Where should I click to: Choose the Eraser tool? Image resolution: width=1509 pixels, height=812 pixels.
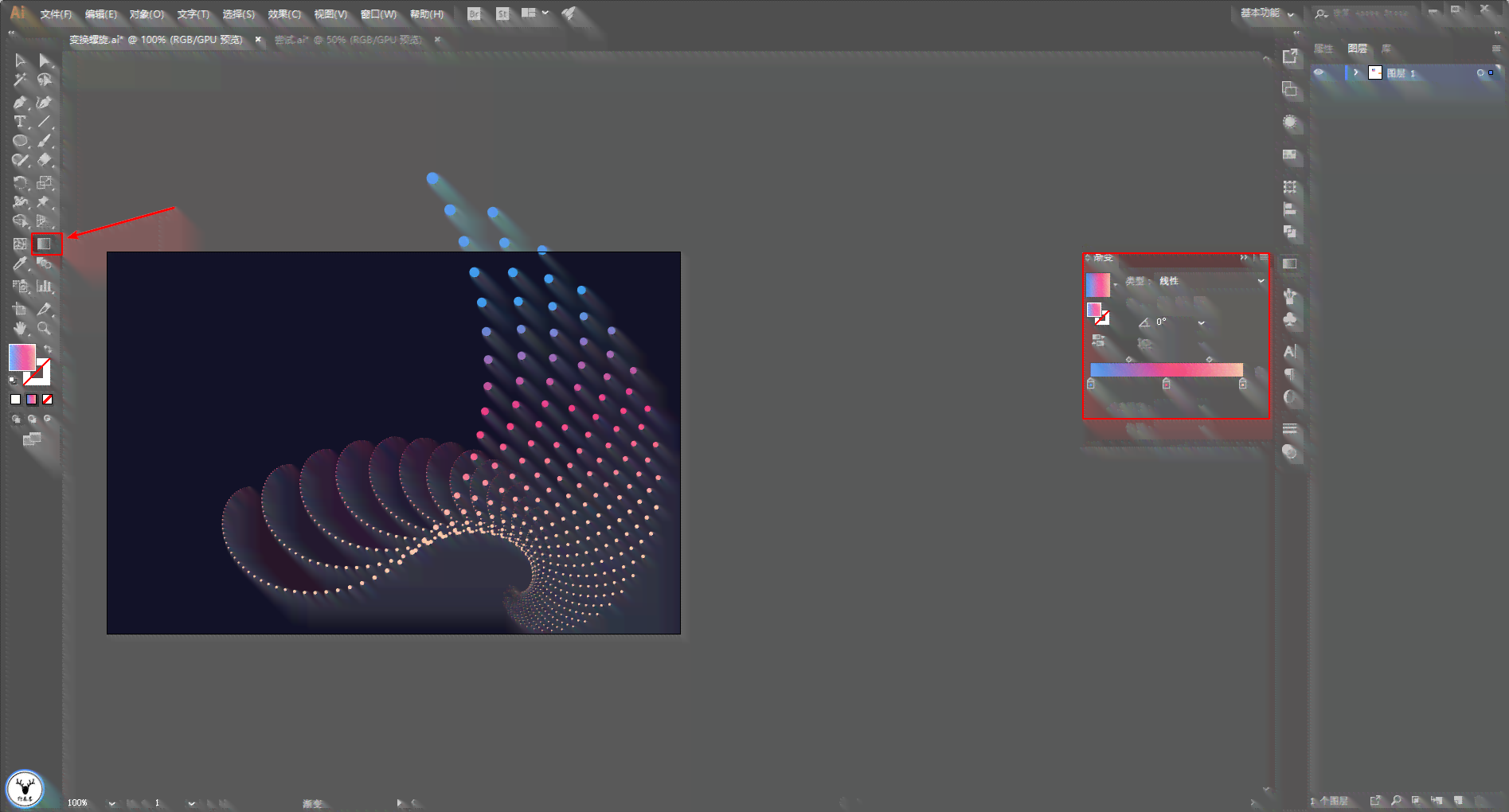45,160
